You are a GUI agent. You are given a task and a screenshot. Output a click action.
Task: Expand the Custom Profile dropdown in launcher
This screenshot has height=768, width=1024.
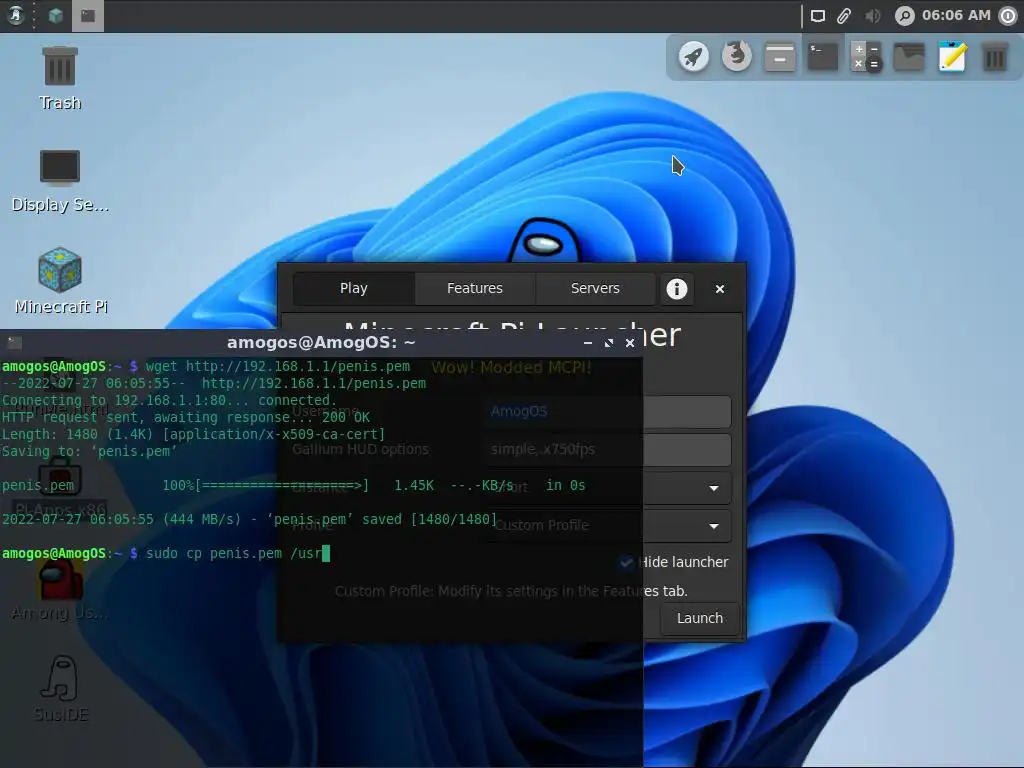[x=609, y=526]
